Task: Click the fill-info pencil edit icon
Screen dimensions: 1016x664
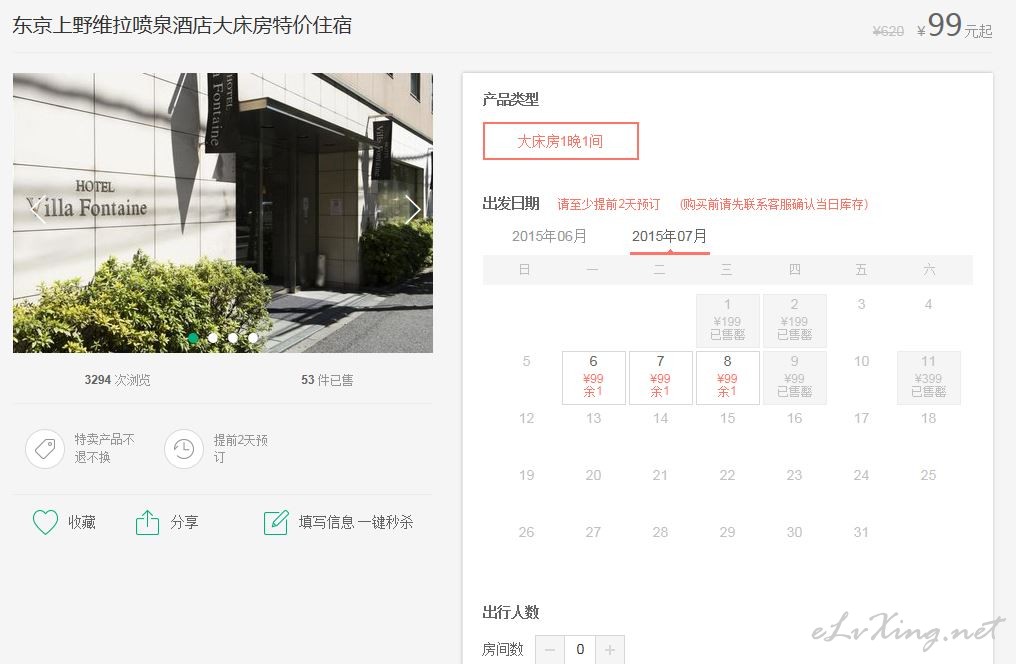Action: (x=276, y=522)
